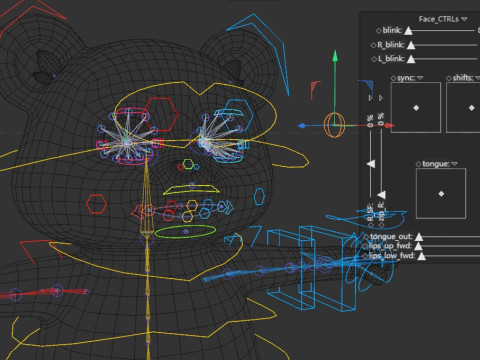Select the small red nostril circle controller

(181, 167)
